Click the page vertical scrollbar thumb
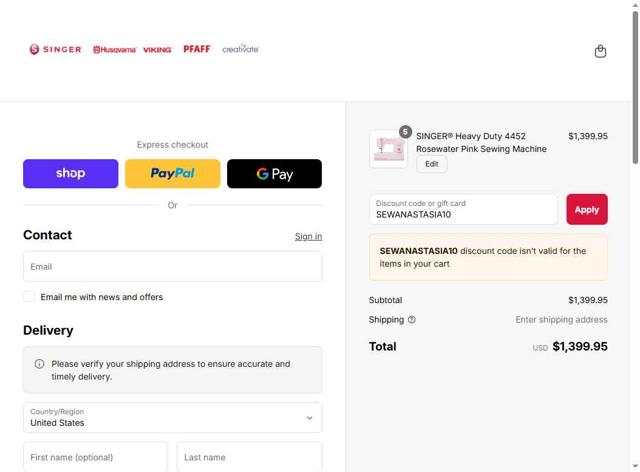 pos(635,88)
